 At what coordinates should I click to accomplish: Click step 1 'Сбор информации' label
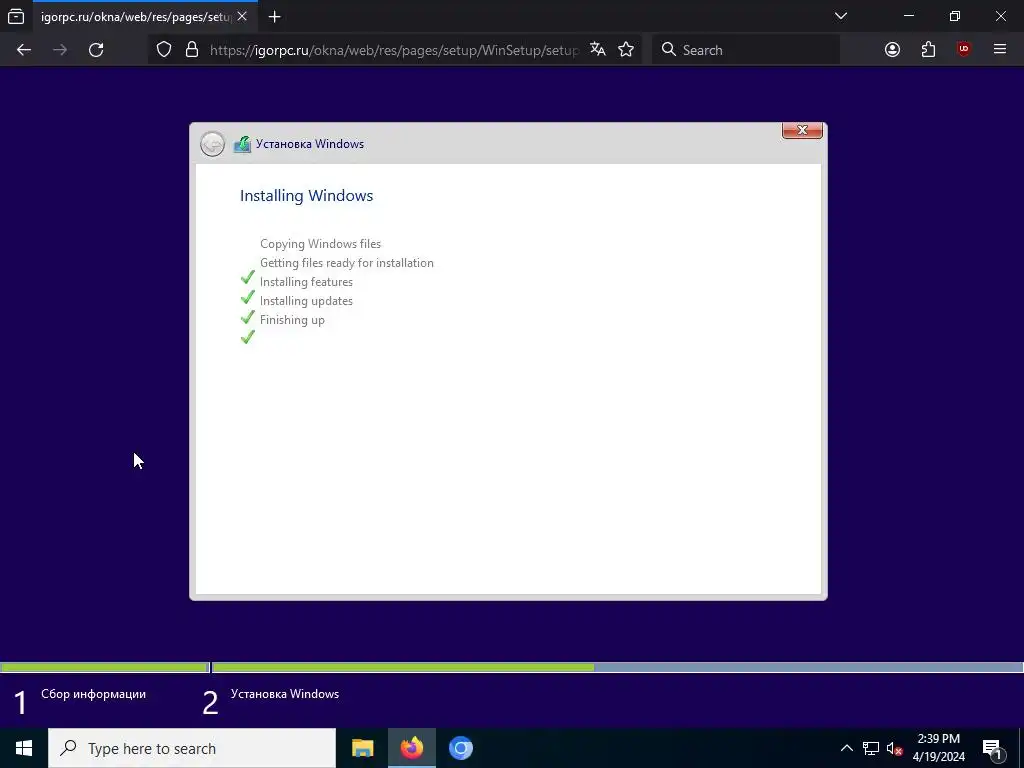point(93,694)
